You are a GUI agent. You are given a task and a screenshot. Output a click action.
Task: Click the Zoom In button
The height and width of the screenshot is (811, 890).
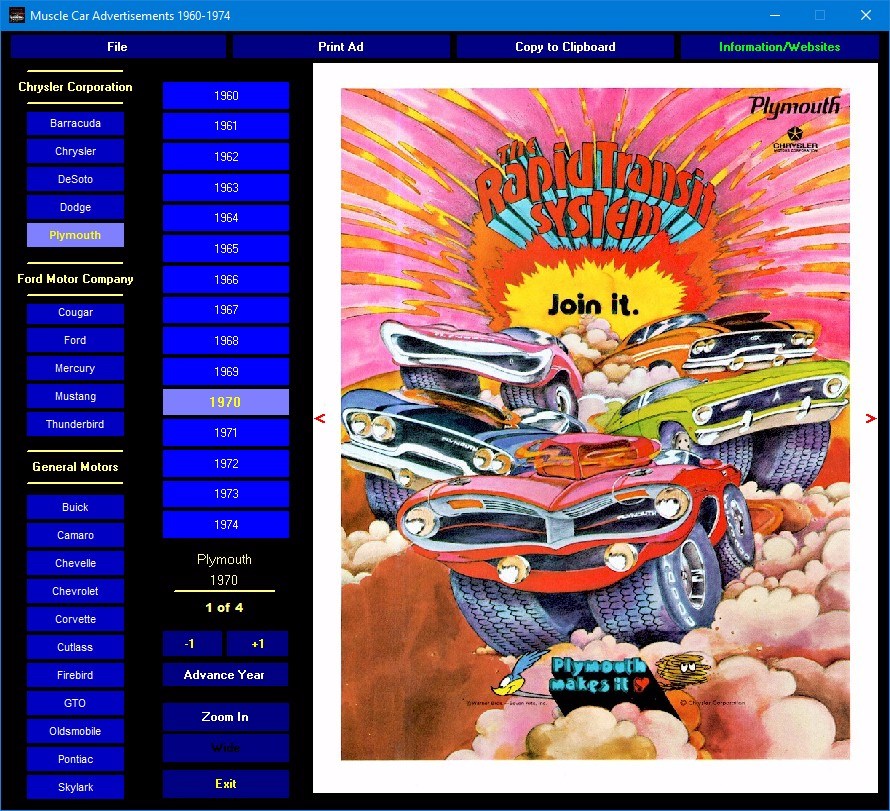[x=225, y=717]
